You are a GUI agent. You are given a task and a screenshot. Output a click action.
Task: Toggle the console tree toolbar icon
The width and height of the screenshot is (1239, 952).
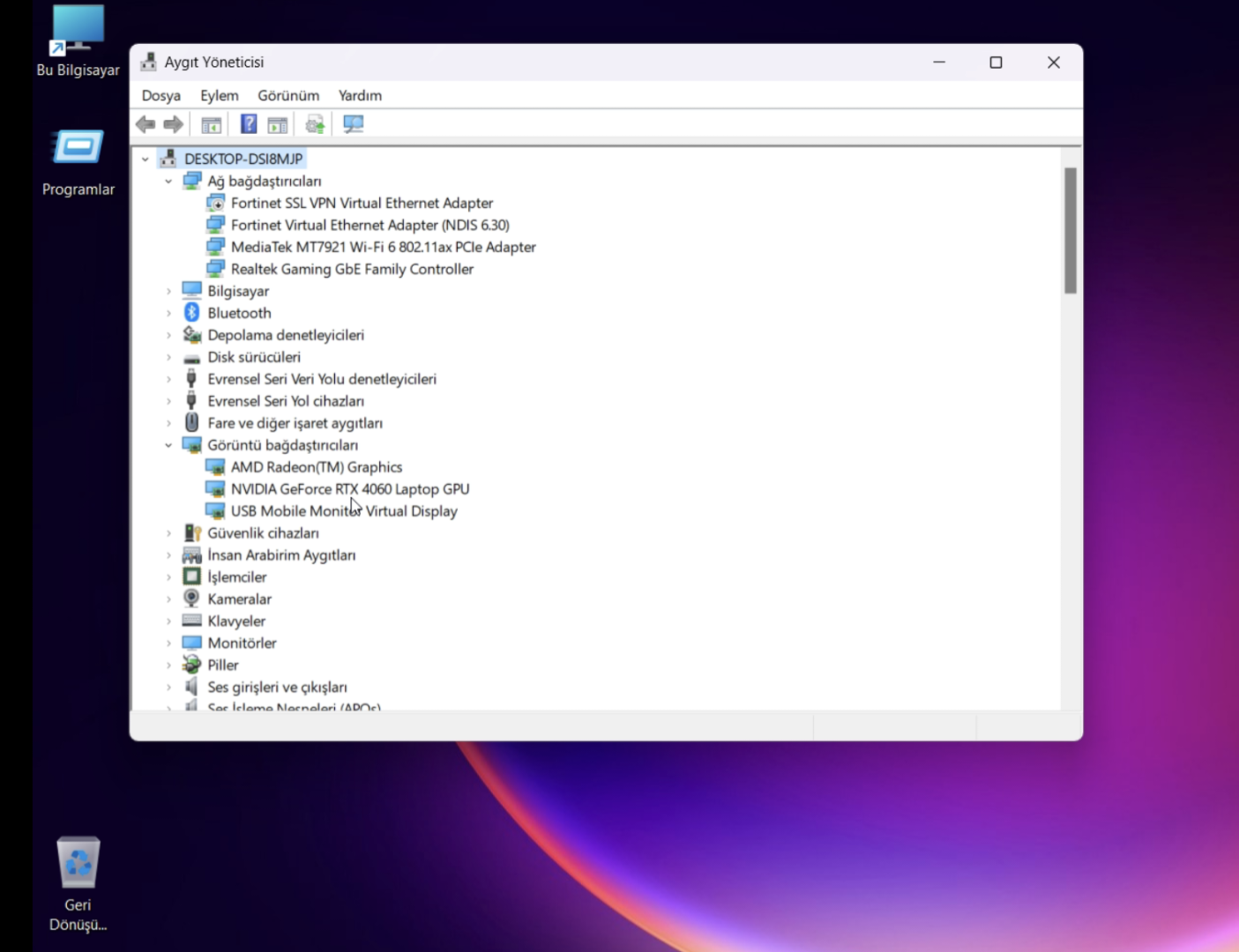click(212, 124)
